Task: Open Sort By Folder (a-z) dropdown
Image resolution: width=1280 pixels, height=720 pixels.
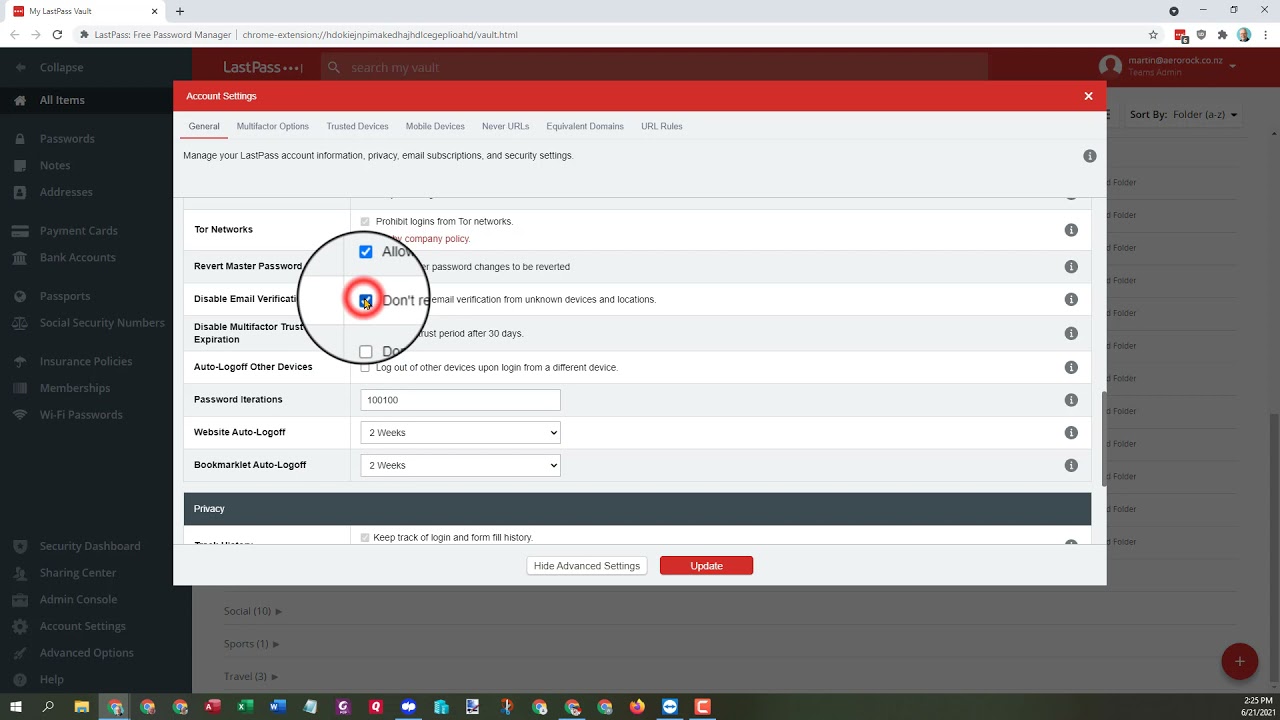Action: click(x=1185, y=115)
